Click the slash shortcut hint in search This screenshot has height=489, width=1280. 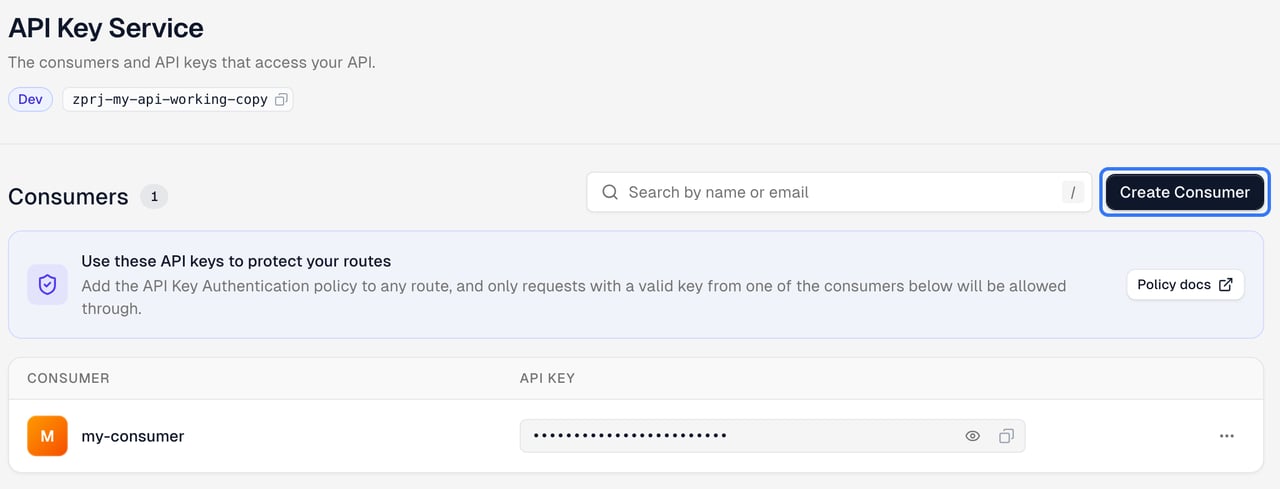pos(1073,192)
